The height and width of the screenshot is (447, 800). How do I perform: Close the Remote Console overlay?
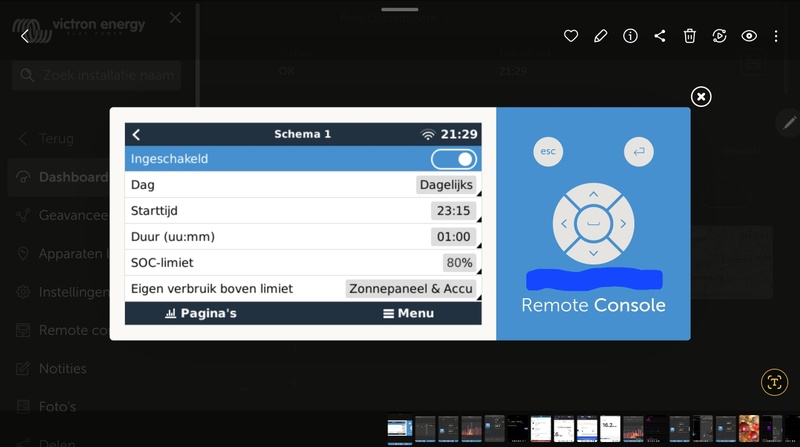tap(701, 96)
